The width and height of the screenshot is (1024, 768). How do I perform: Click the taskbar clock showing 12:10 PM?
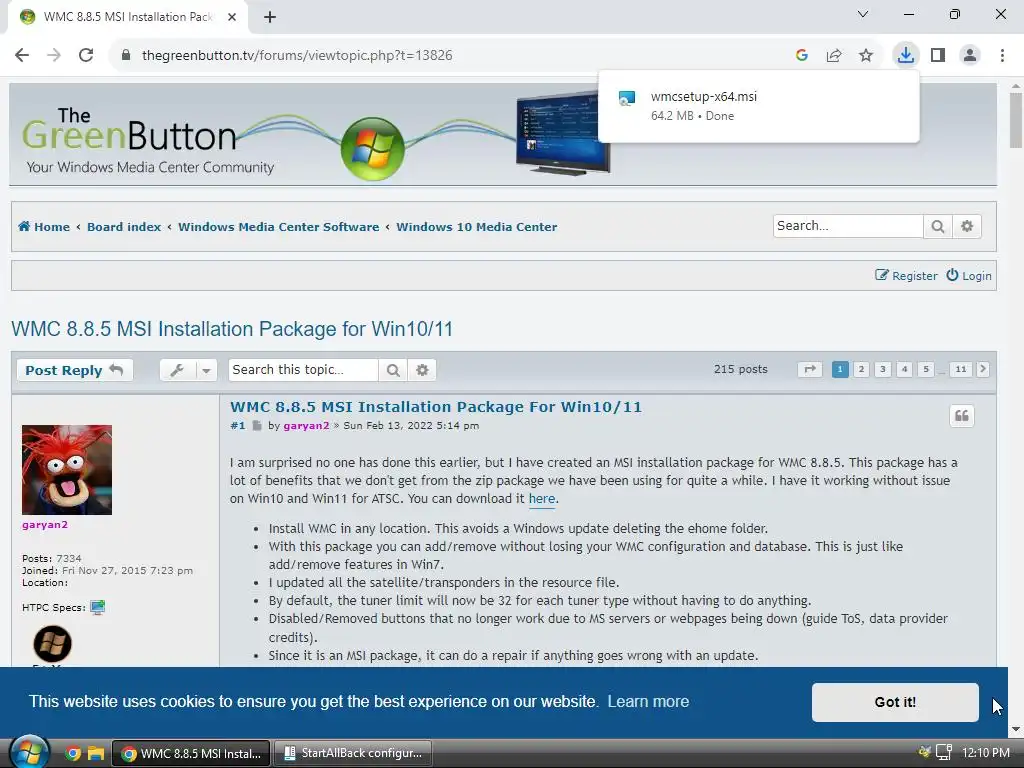pyautogui.click(x=986, y=753)
